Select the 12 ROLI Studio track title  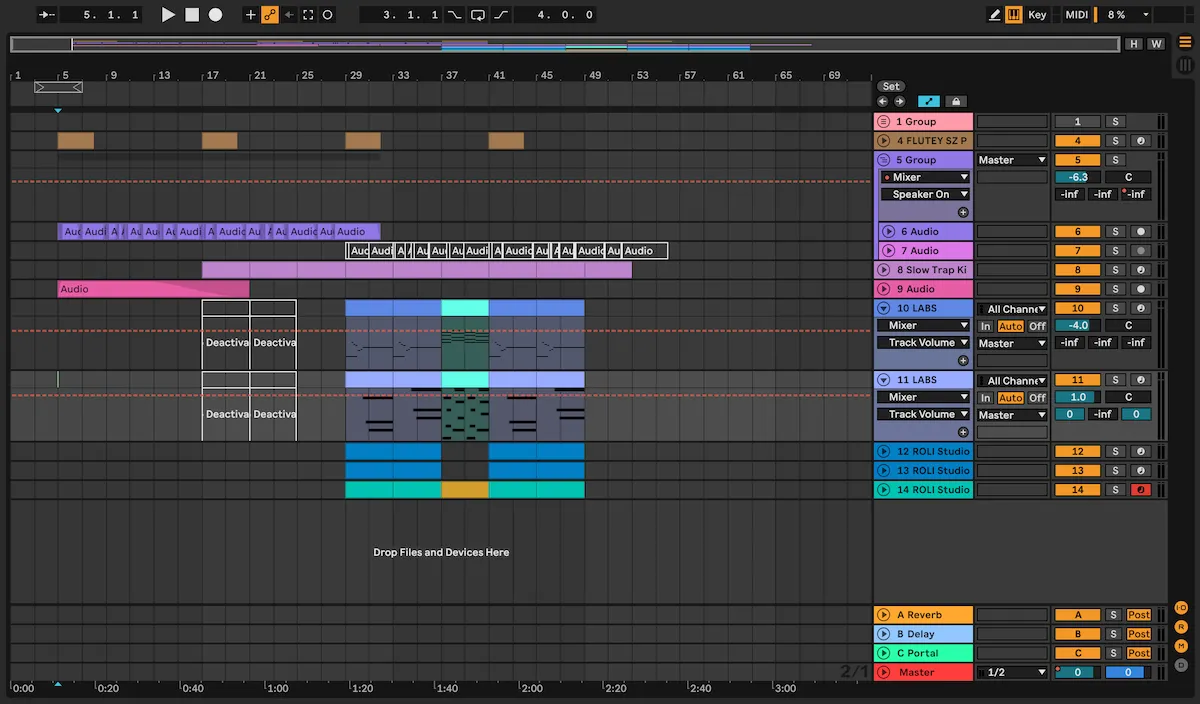pos(932,451)
